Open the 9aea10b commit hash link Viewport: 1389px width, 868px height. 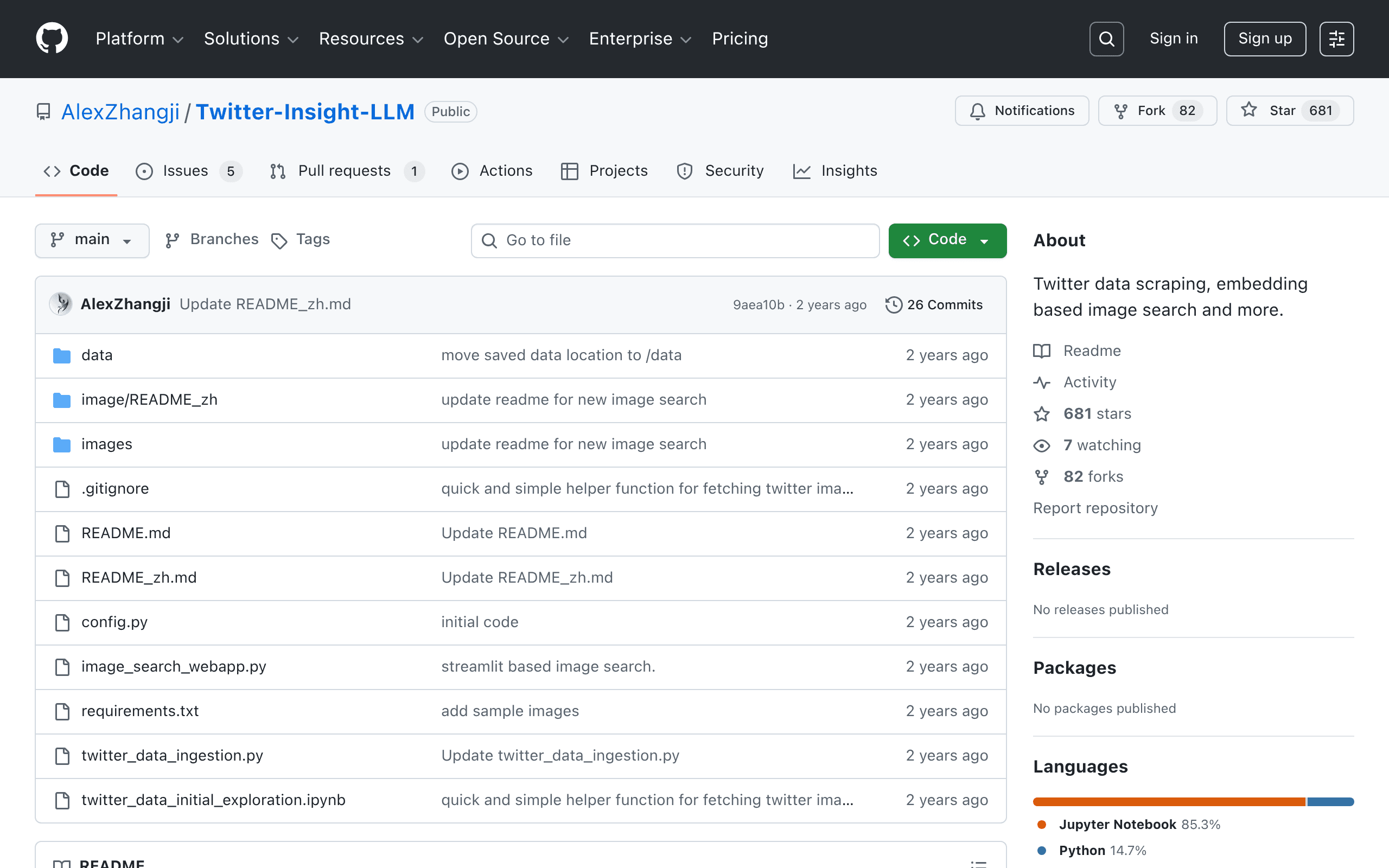758,305
